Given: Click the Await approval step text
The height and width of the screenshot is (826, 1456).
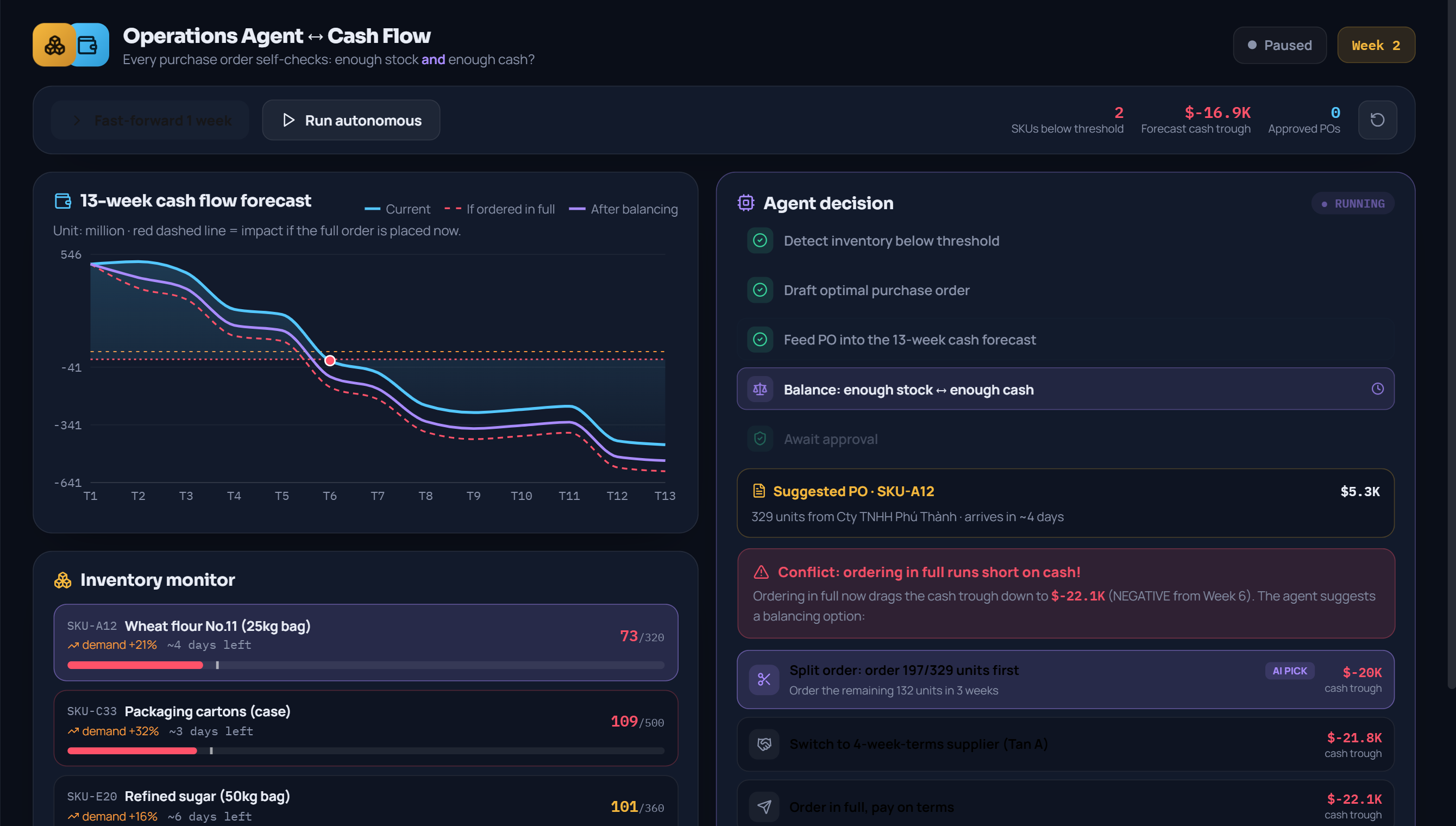Looking at the screenshot, I should [x=831, y=439].
